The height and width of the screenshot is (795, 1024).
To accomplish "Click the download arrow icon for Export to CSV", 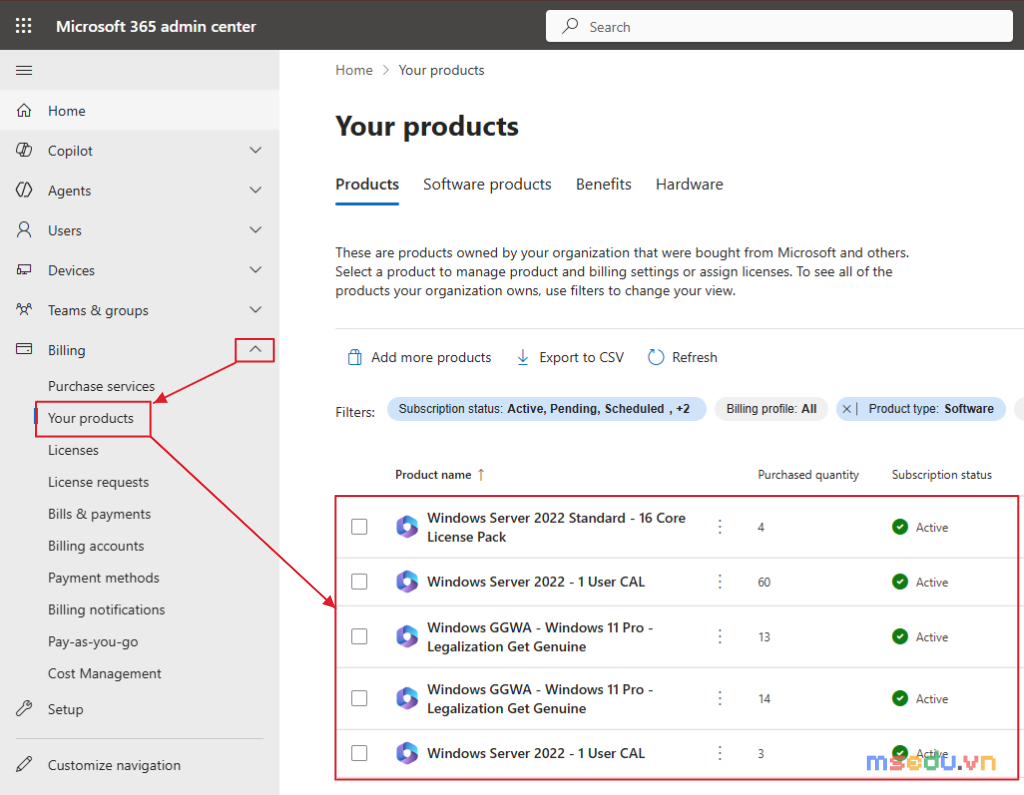I will [x=523, y=357].
